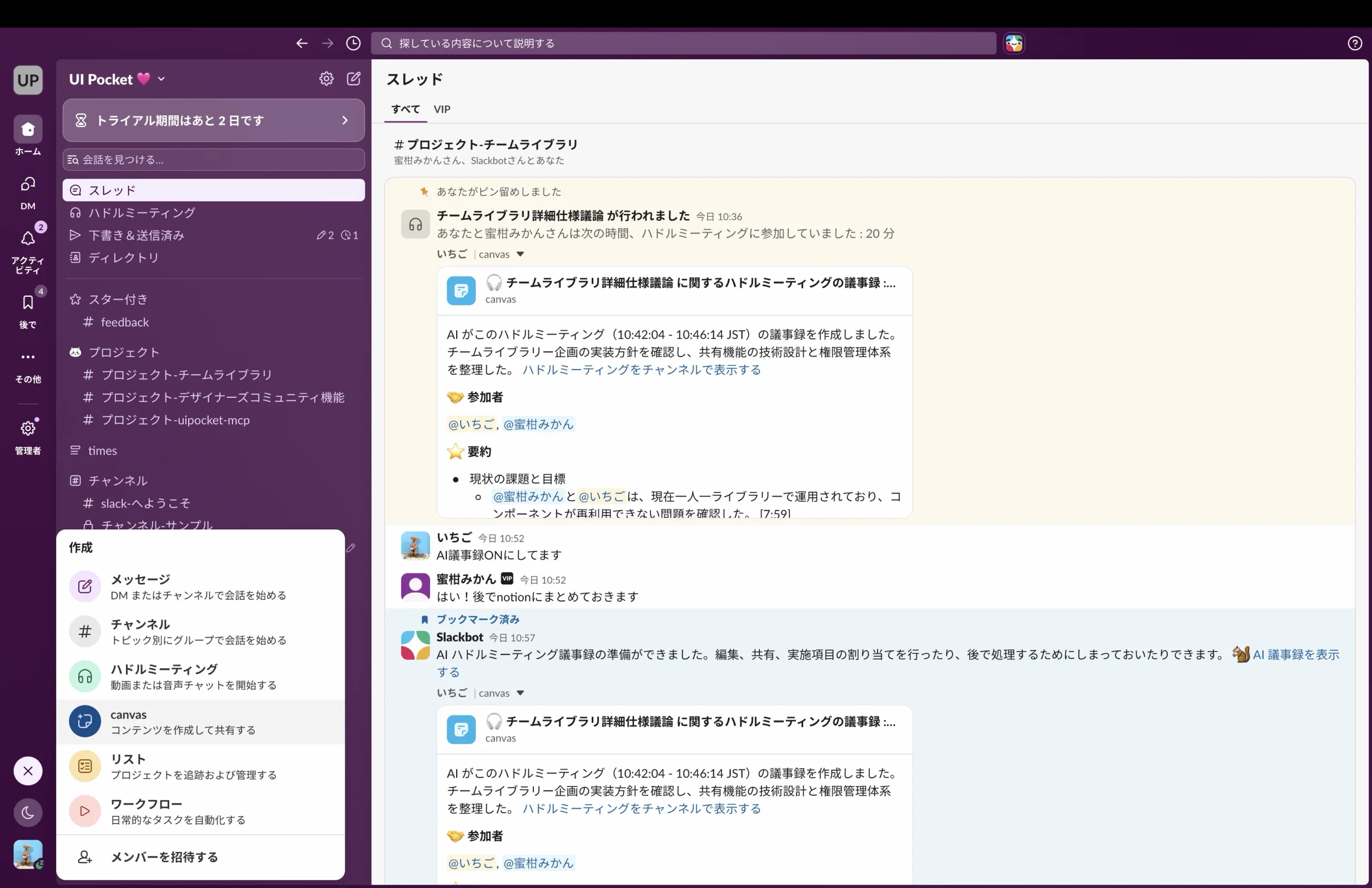The height and width of the screenshot is (888, 1372).
Task: Open Slackbot AI icon beside search bar
Action: click(1014, 43)
